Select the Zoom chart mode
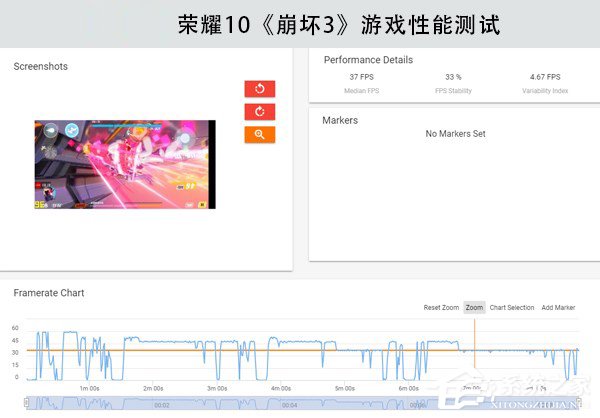 [474, 307]
